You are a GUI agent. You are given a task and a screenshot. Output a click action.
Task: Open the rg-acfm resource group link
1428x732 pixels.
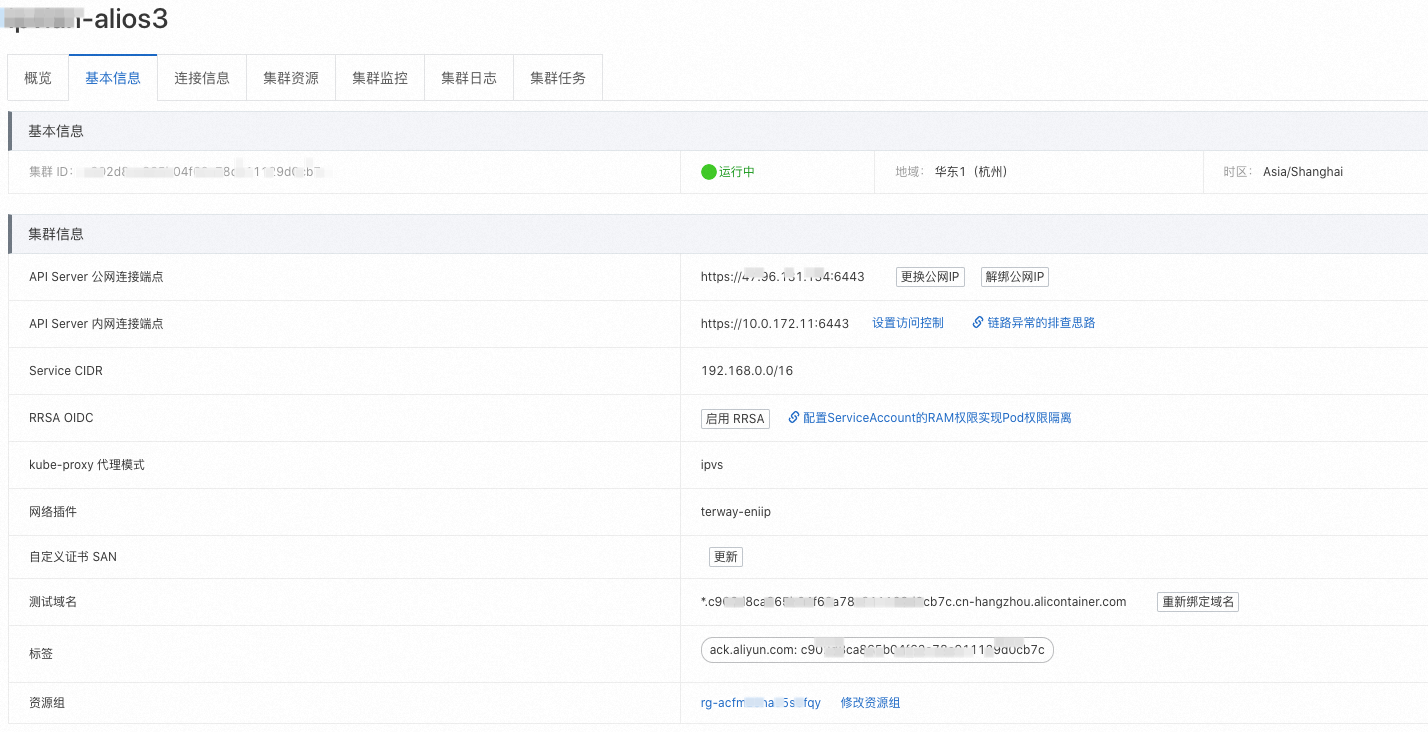(761, 703)
